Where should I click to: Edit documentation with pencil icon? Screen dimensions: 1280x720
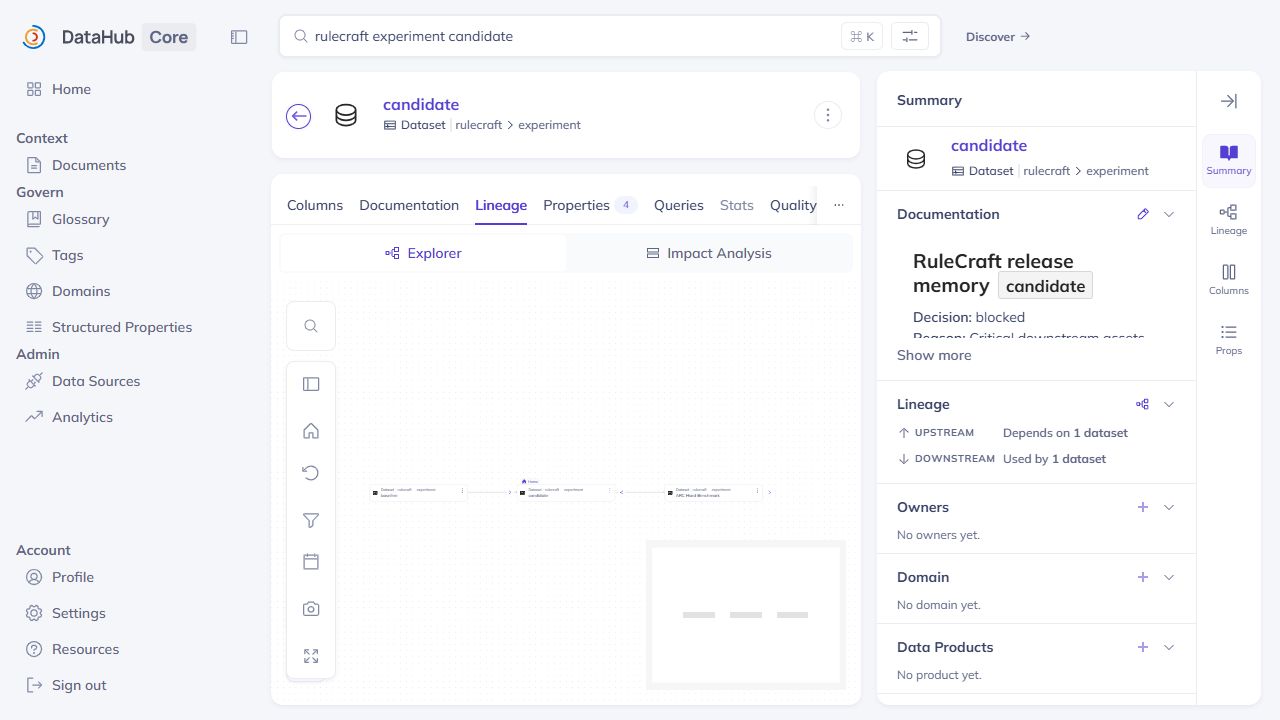pyautogui.click(x=1143, y=214)
